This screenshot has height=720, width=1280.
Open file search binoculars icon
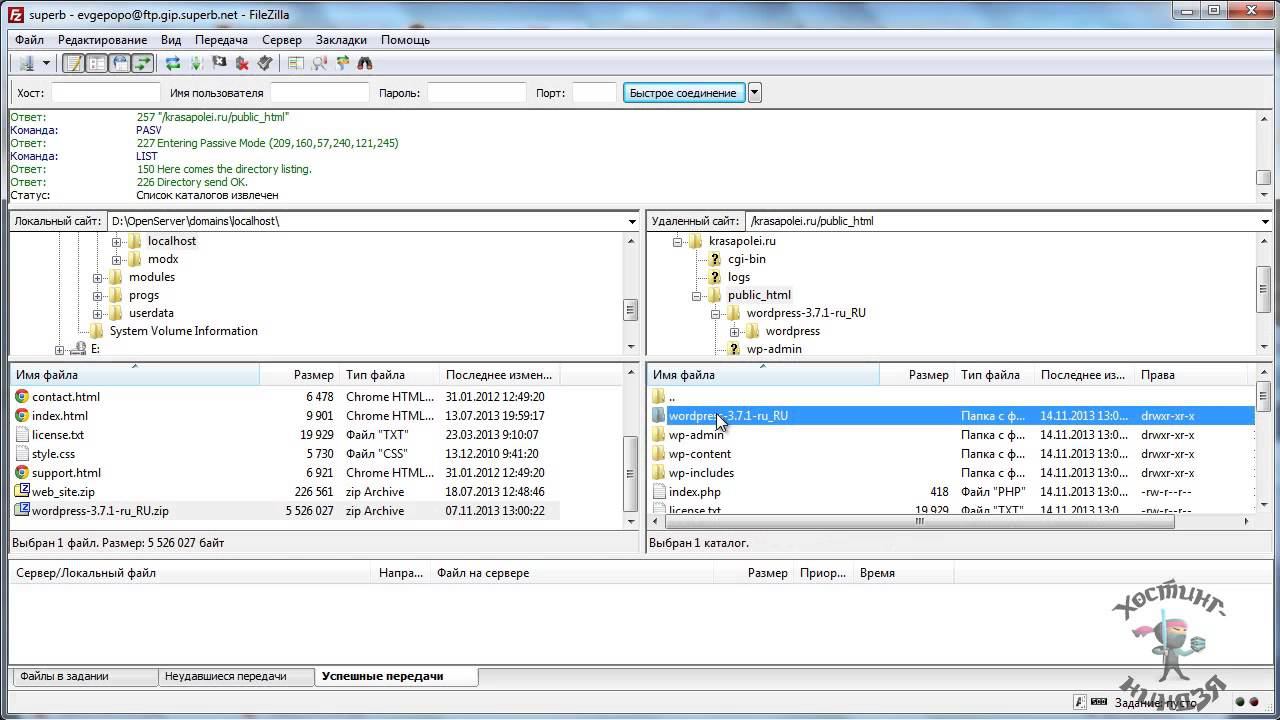coord(365,63)
